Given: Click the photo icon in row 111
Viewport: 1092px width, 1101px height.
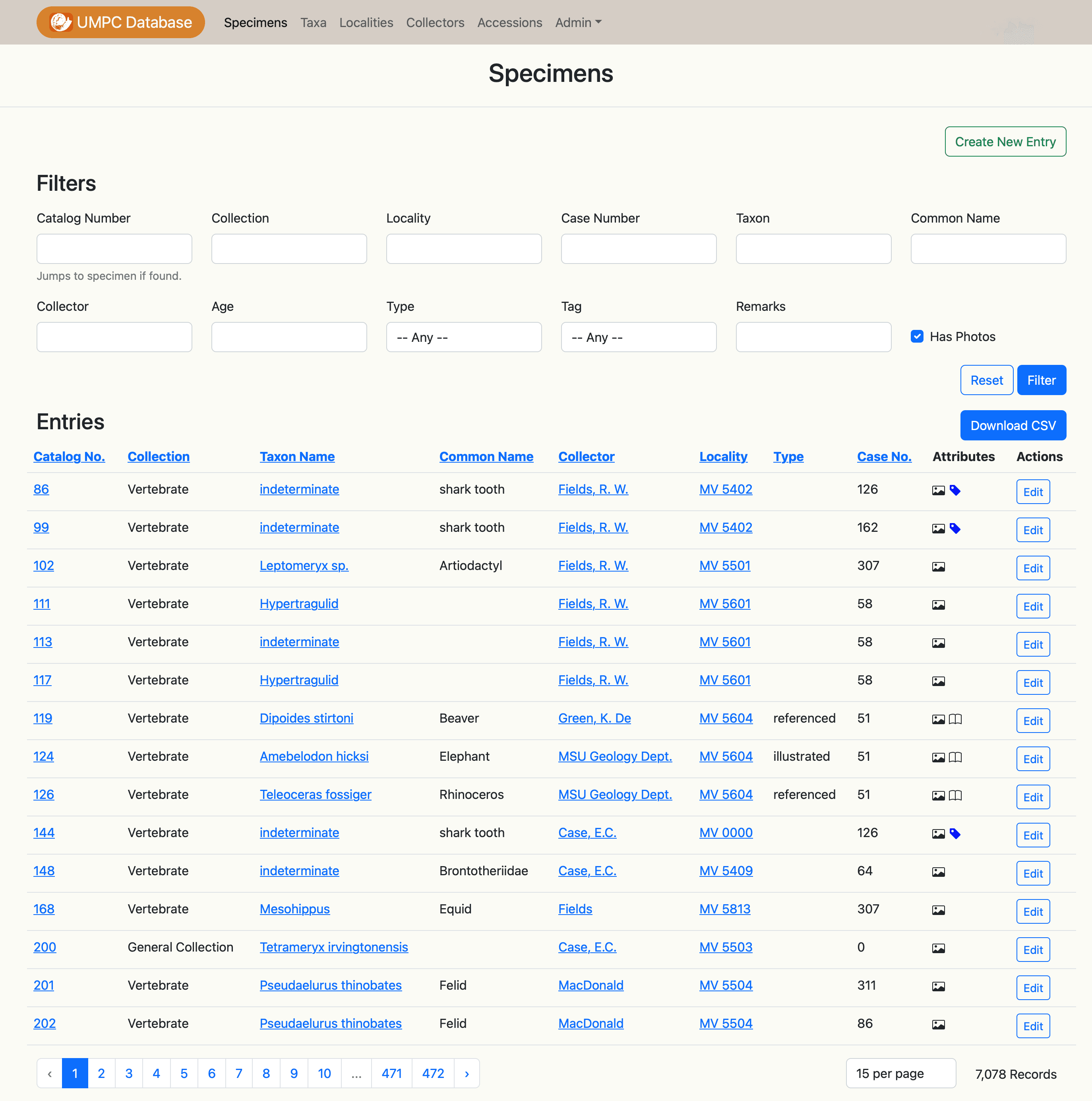Looking at the screenshot, I should (x=938, y=605).
